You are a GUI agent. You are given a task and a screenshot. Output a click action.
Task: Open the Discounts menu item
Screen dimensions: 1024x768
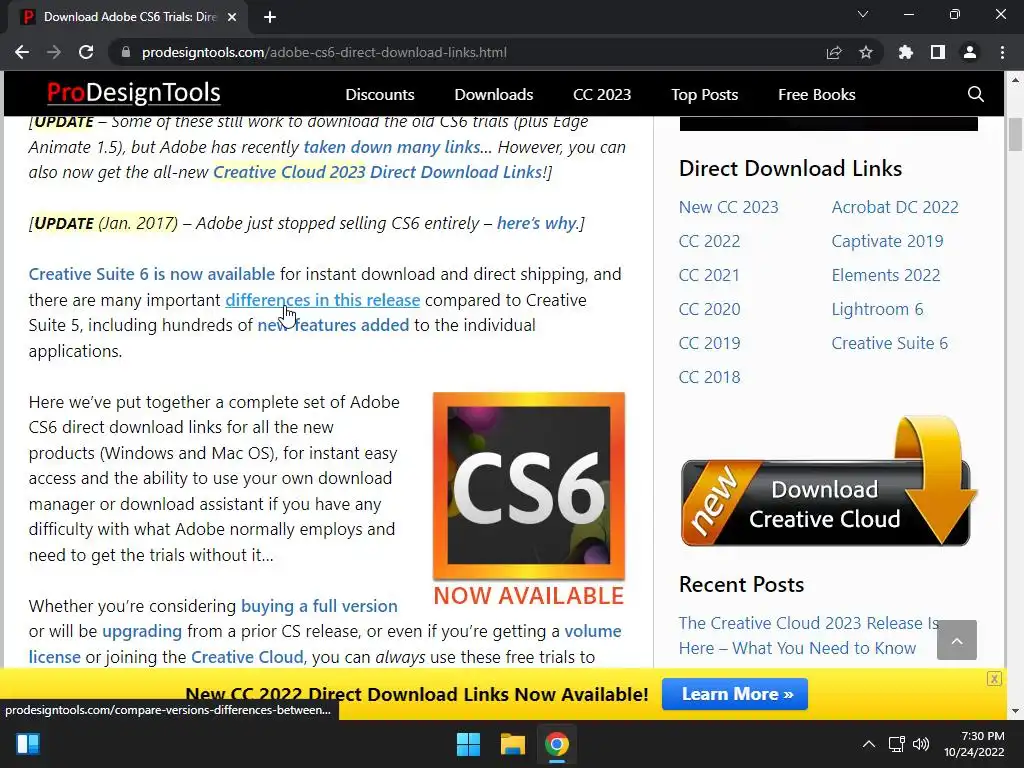(x=379, y=95)
